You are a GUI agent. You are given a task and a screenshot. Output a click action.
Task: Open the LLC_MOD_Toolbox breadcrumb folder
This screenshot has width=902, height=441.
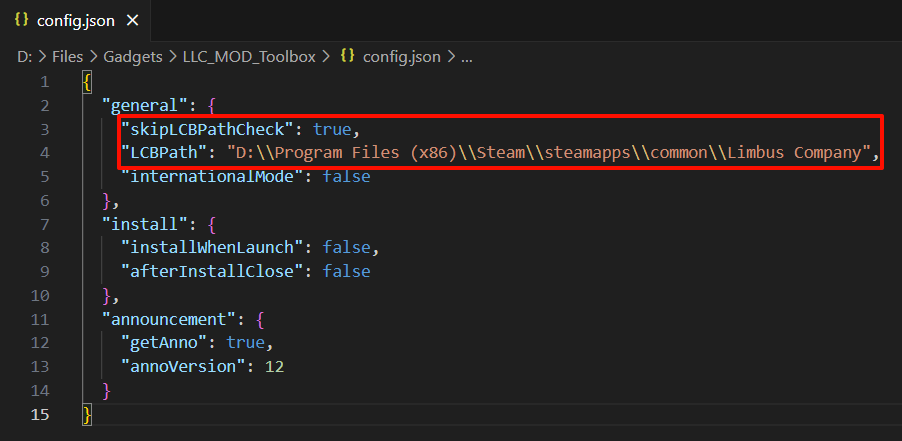click(x=249, y=57)
